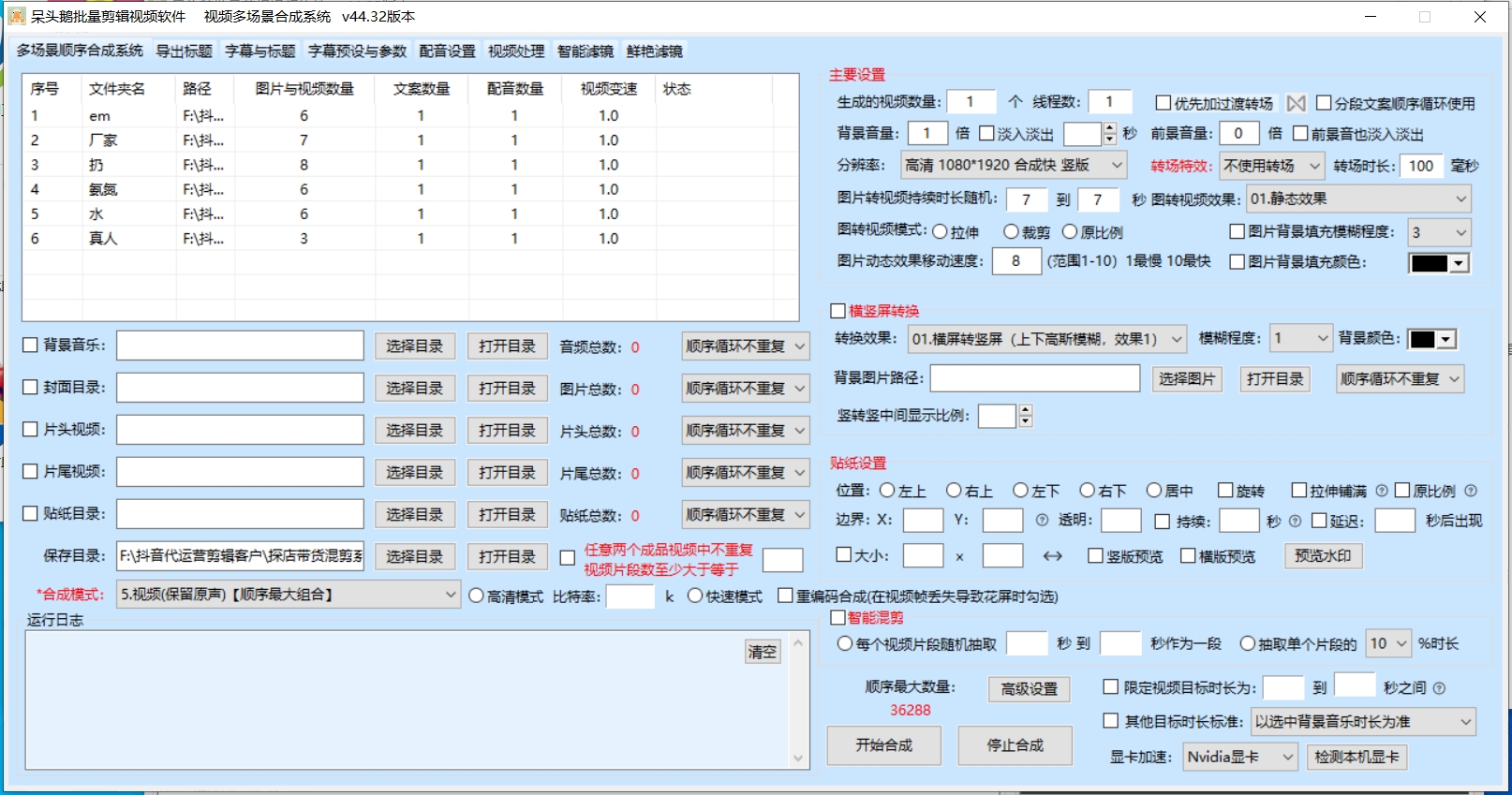Click the help icon next to 原比例 sticker option
This screenshot has width=1512, height=795.
click(x=1471, y=491)
